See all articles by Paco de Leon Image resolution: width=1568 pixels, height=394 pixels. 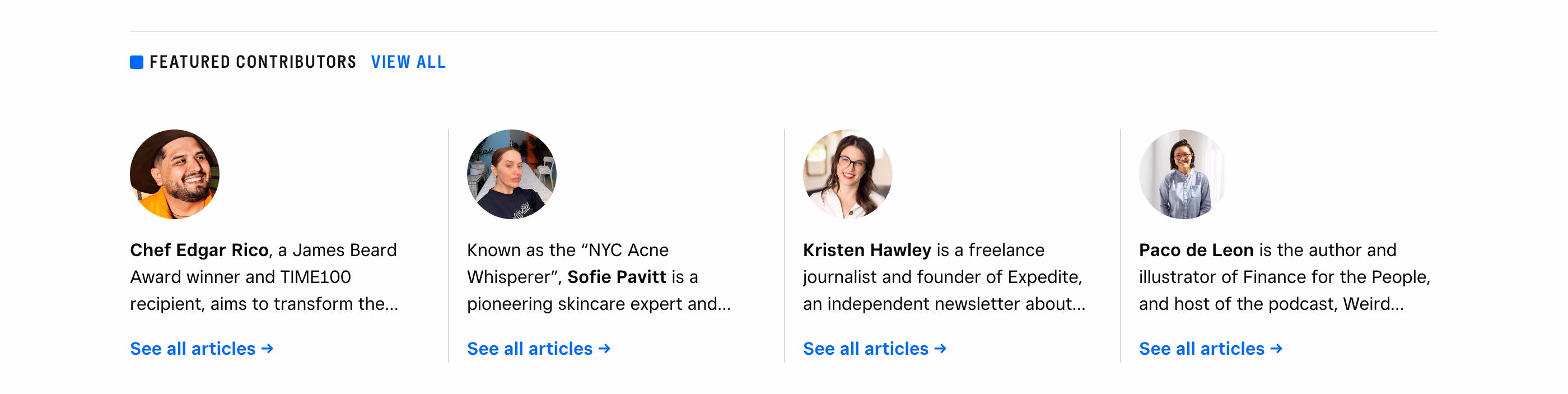[x=1211, y=349]
